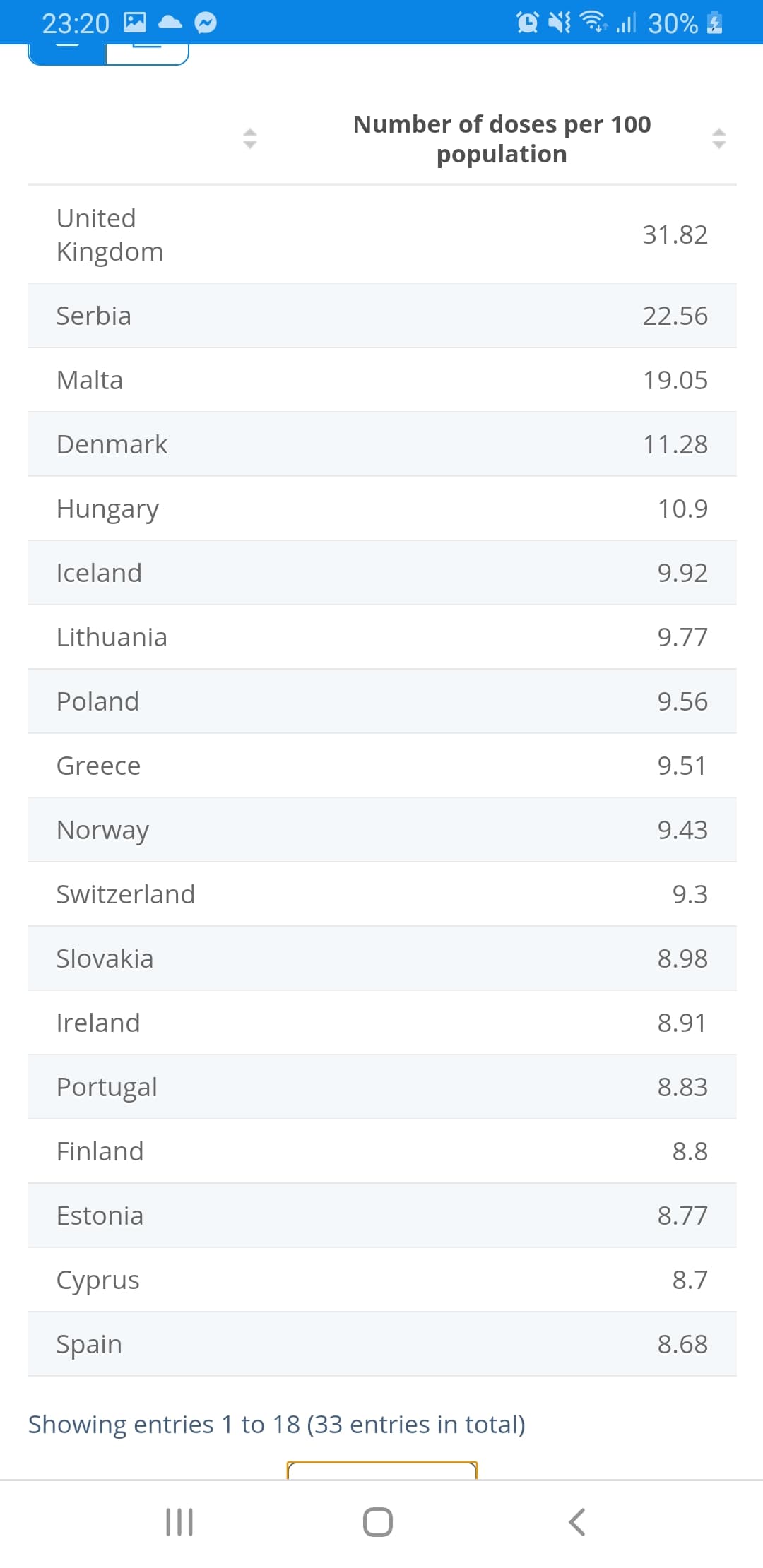Switch to the white second view tab
Image resolution: width=763 pixels, height=1568 pixels.
click(x=147, y=54)
